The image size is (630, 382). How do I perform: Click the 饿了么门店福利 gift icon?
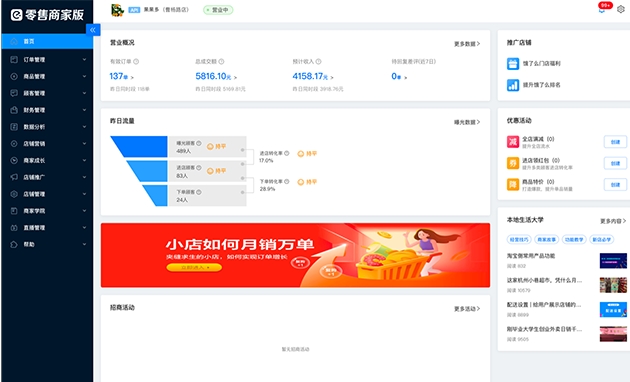point(513,63)
